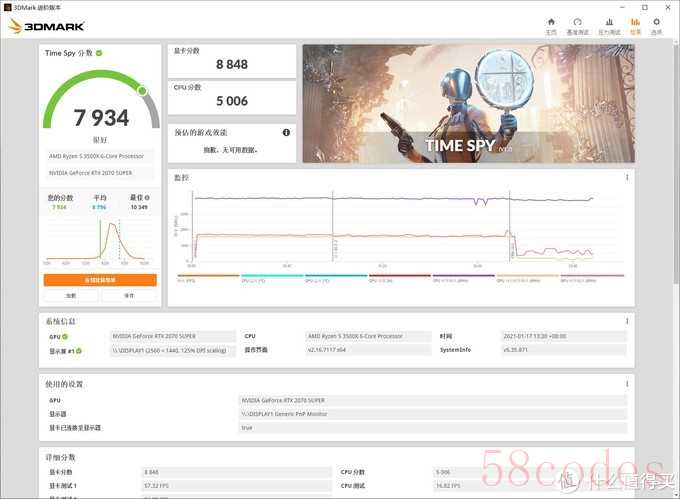Viewport: 680px width, 499px height.
Task: Click the green check beside Time Spy score
Action: (x=99, y=53)
